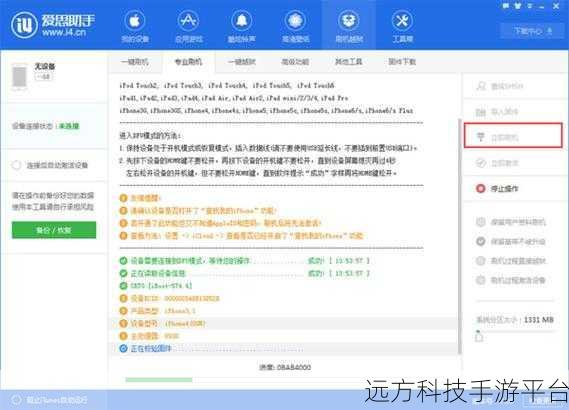Open the skin (shirt) icon in title bar

click(518, 6)
